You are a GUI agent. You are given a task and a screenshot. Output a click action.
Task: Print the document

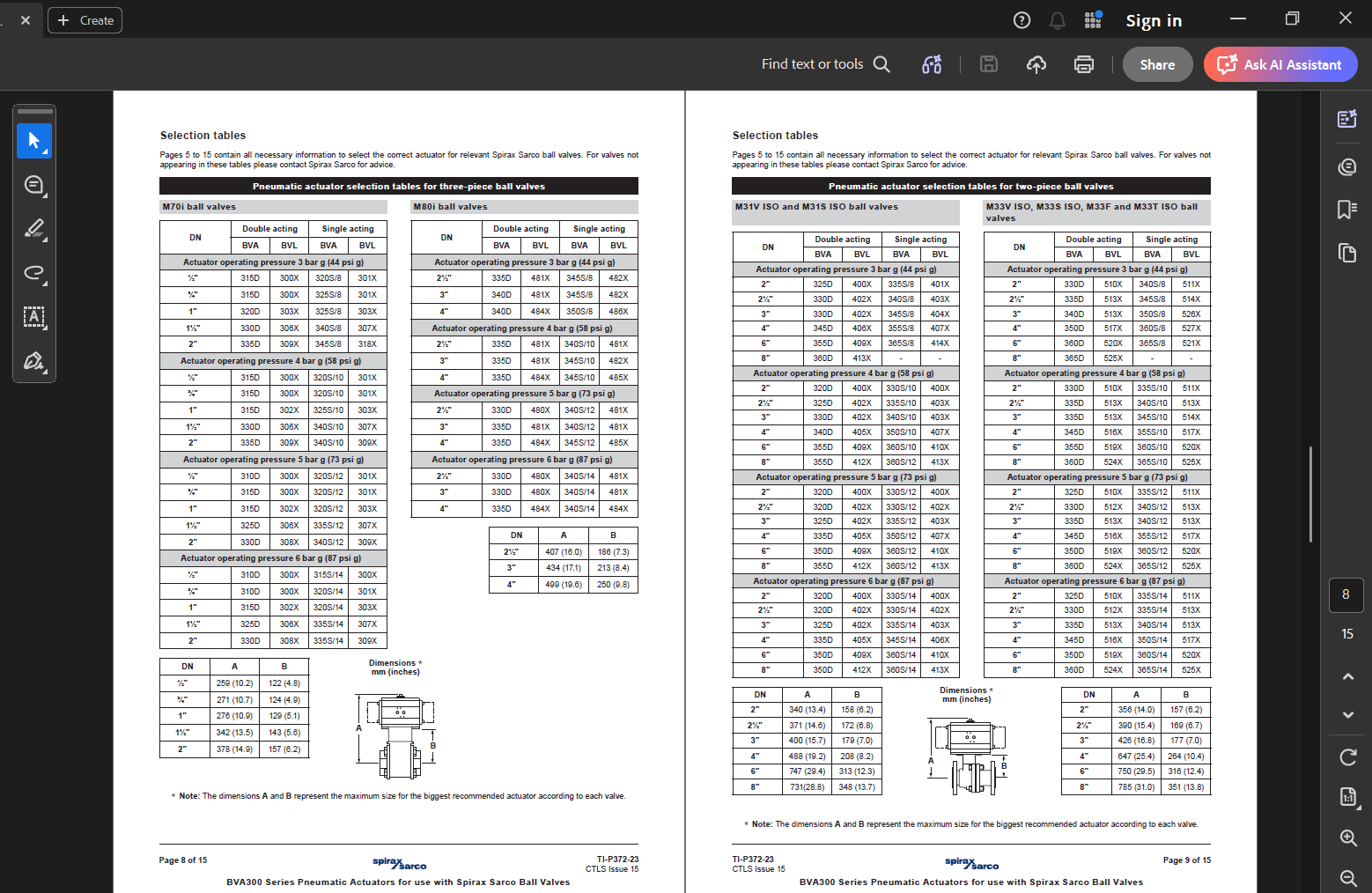pos(1084,64)
